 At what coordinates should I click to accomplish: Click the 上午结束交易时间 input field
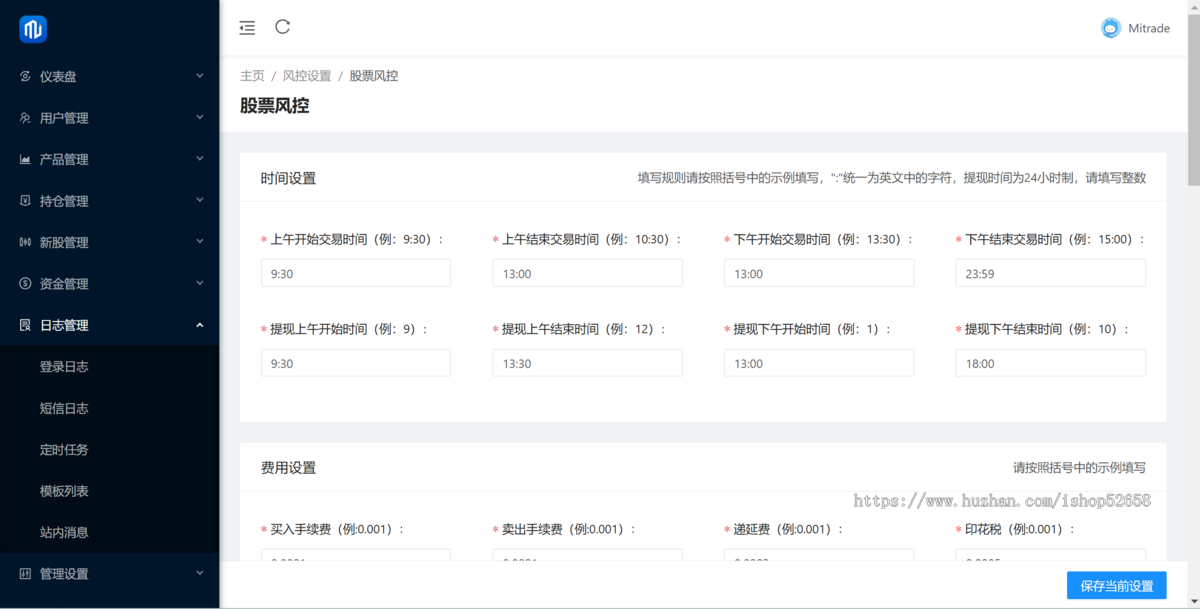click(x=588, y=273)
